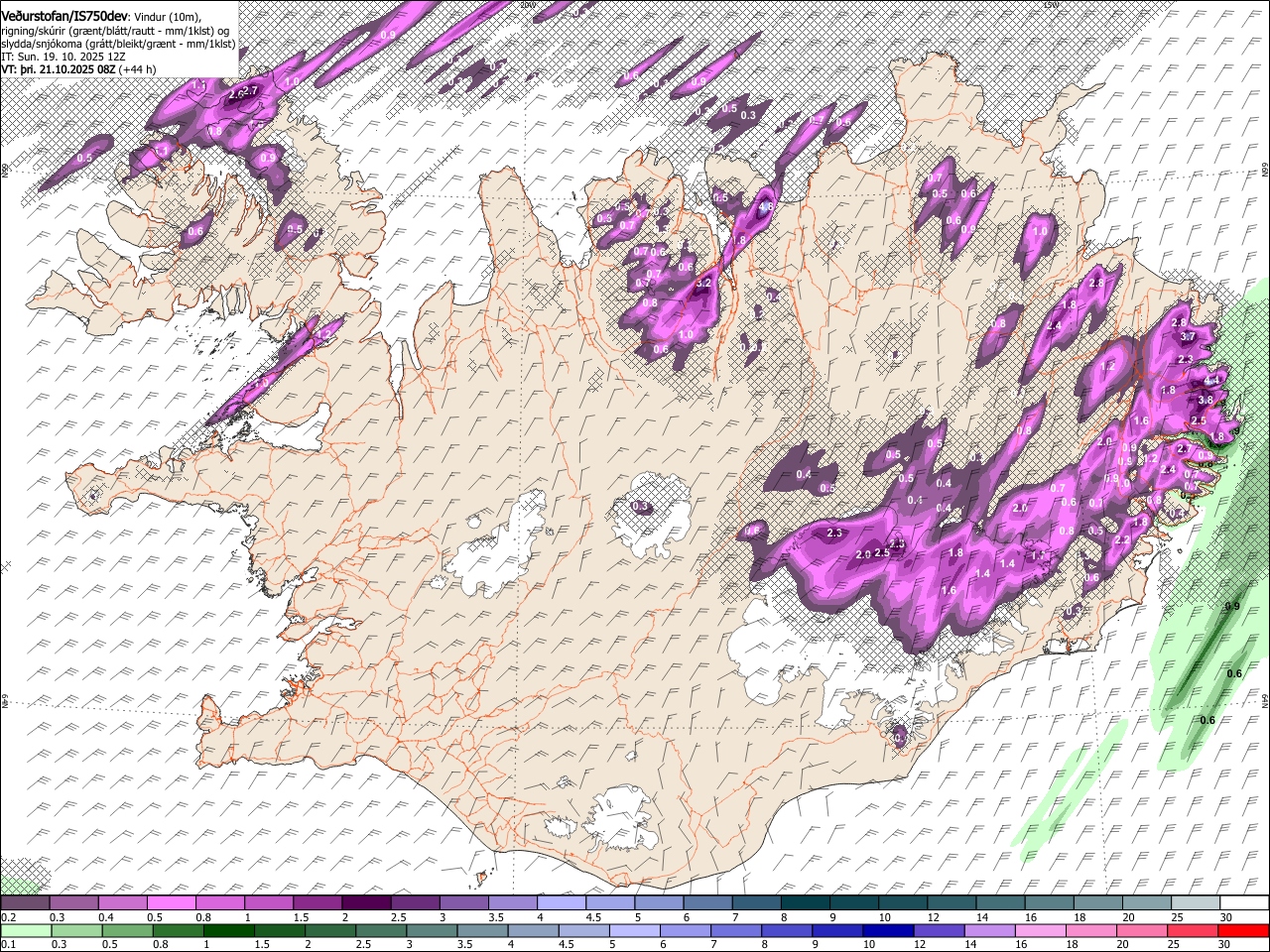The width and height of the screenshot is (1270, 952).
Task: Choose the upper legend swatch between 3 and 3.5
Action: [x=463, y=902]
